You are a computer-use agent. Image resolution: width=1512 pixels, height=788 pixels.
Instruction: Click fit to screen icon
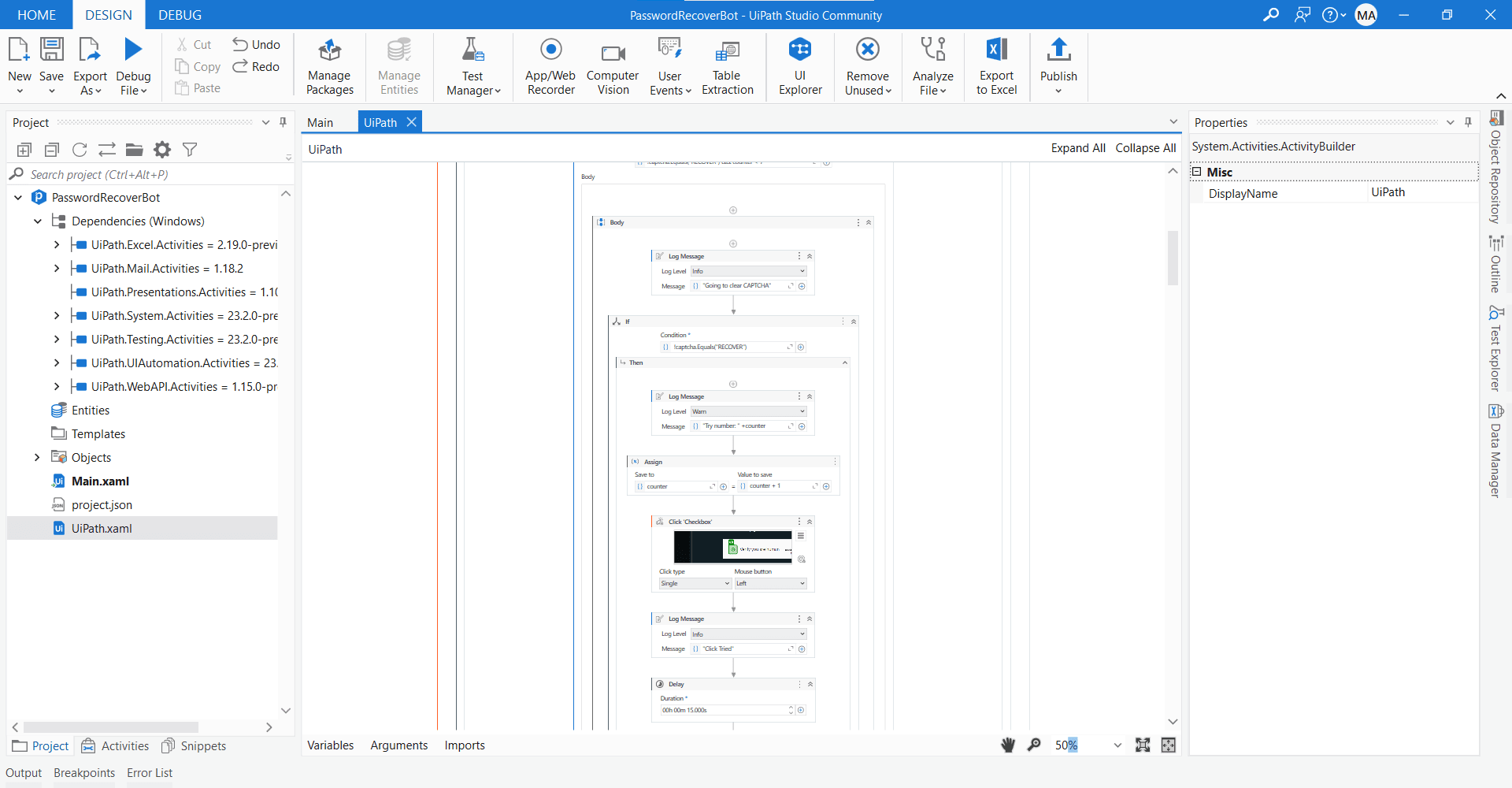coord(1143,745)
